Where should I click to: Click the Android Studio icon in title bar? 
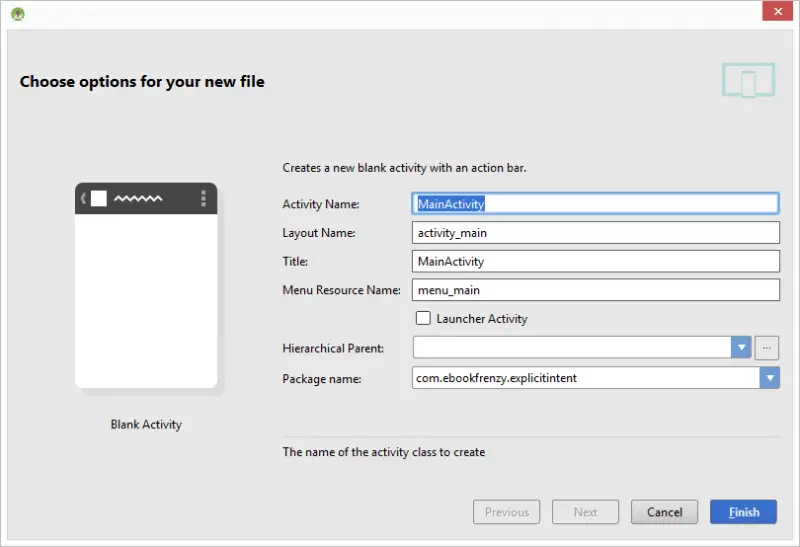pyautogui.click(x=17, y=13)
